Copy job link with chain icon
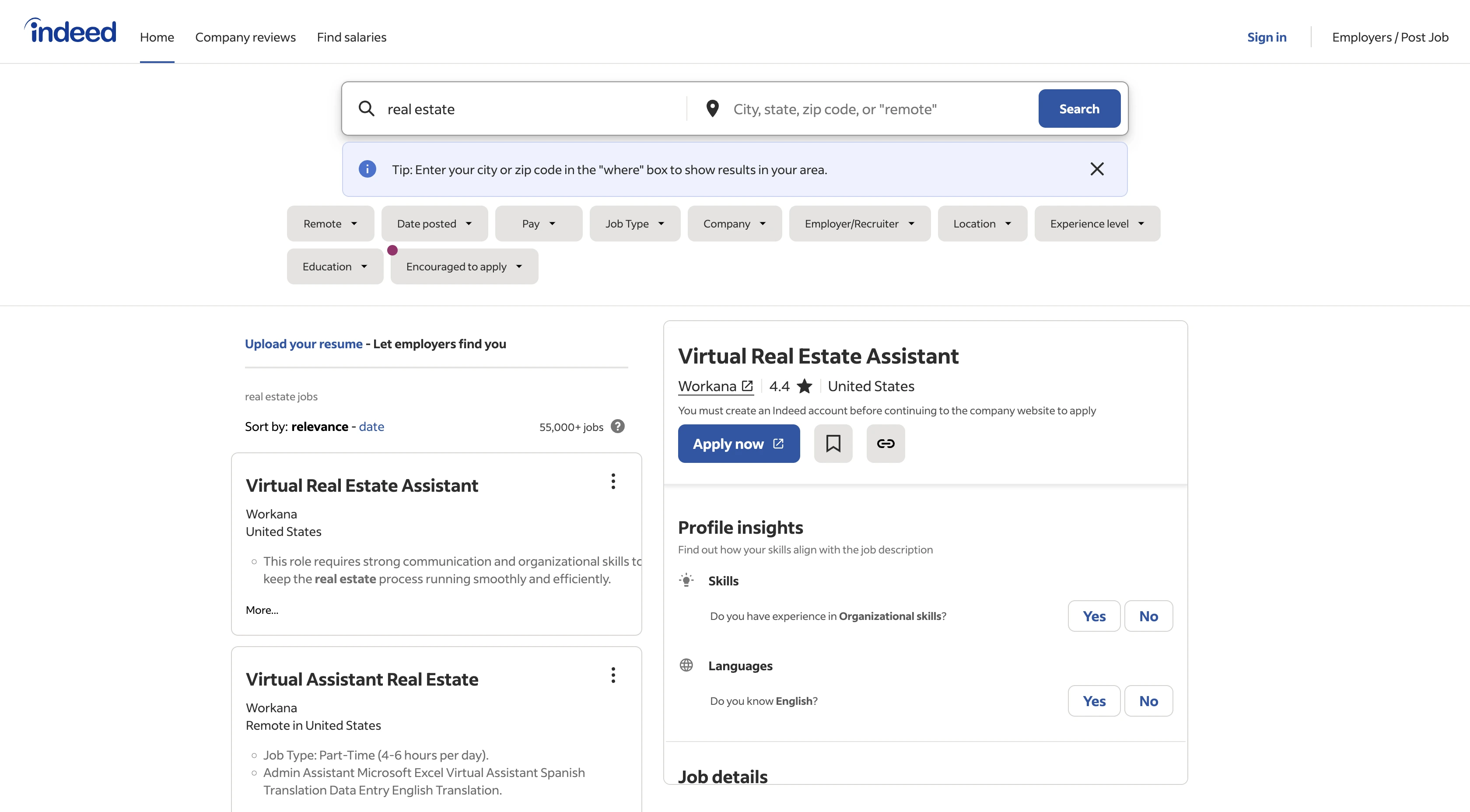 [885, 443]
